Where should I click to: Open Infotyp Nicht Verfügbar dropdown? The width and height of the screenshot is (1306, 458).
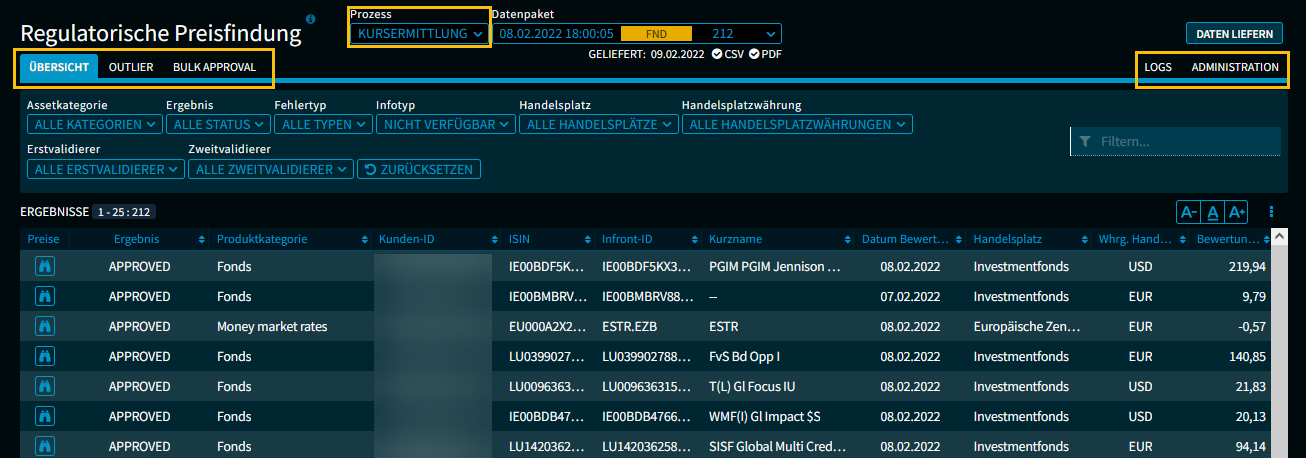point(446,125)
